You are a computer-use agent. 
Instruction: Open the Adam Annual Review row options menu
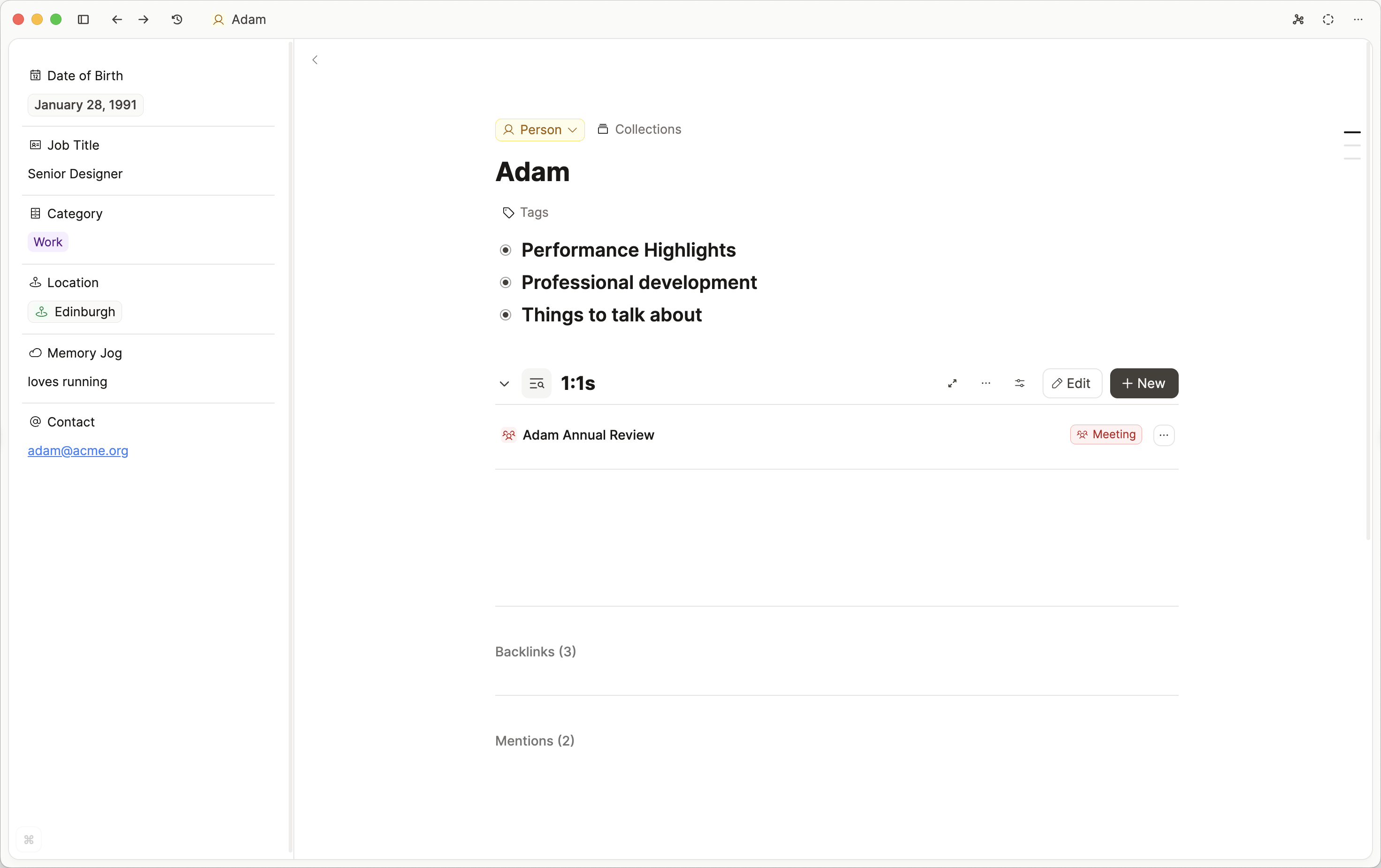click(x=1163, y=435)
